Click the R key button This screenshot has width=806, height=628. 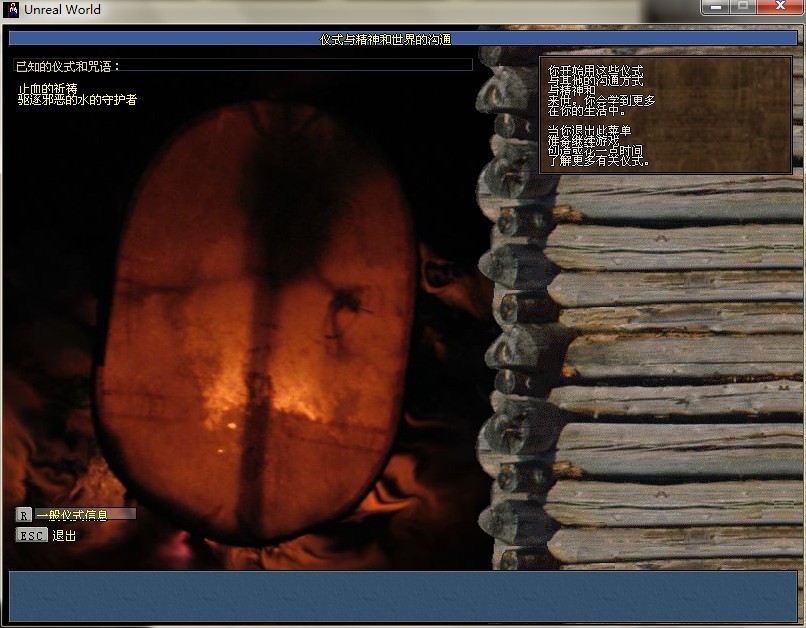[x=24, y=515]
